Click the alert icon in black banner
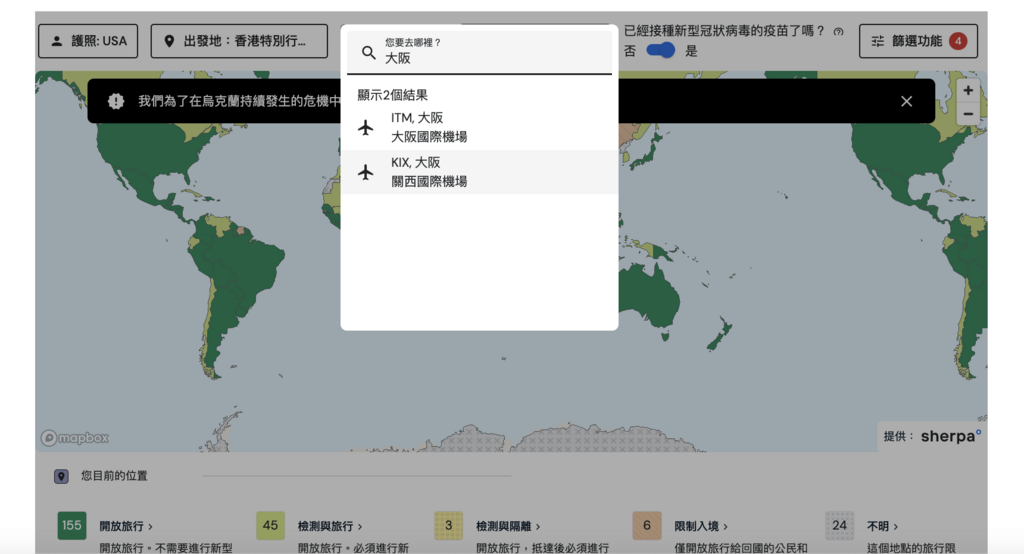This screenshot has height=554, width=1024. pos(116,101)
